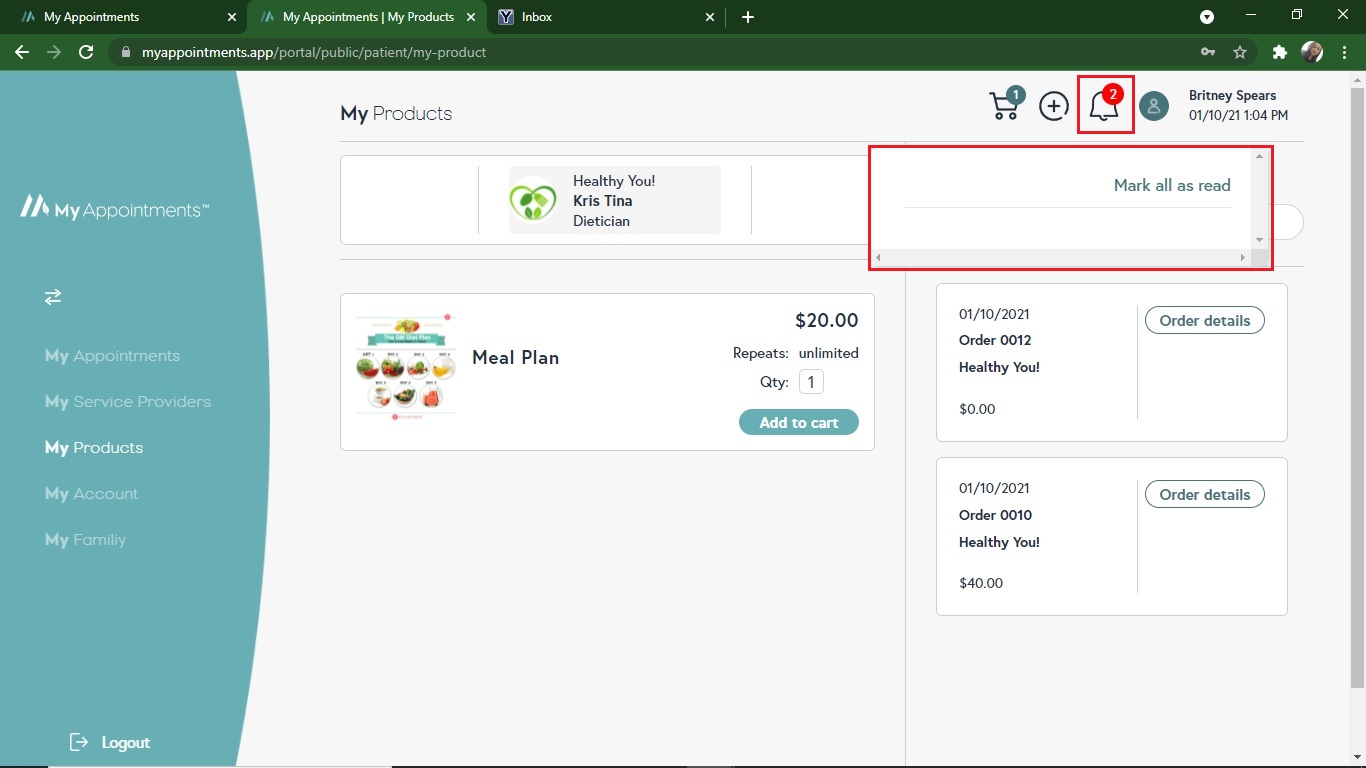Screen dimensions: 1366x768
Task: Click the Meal Plan quantity field
Action: click(811, 382)
